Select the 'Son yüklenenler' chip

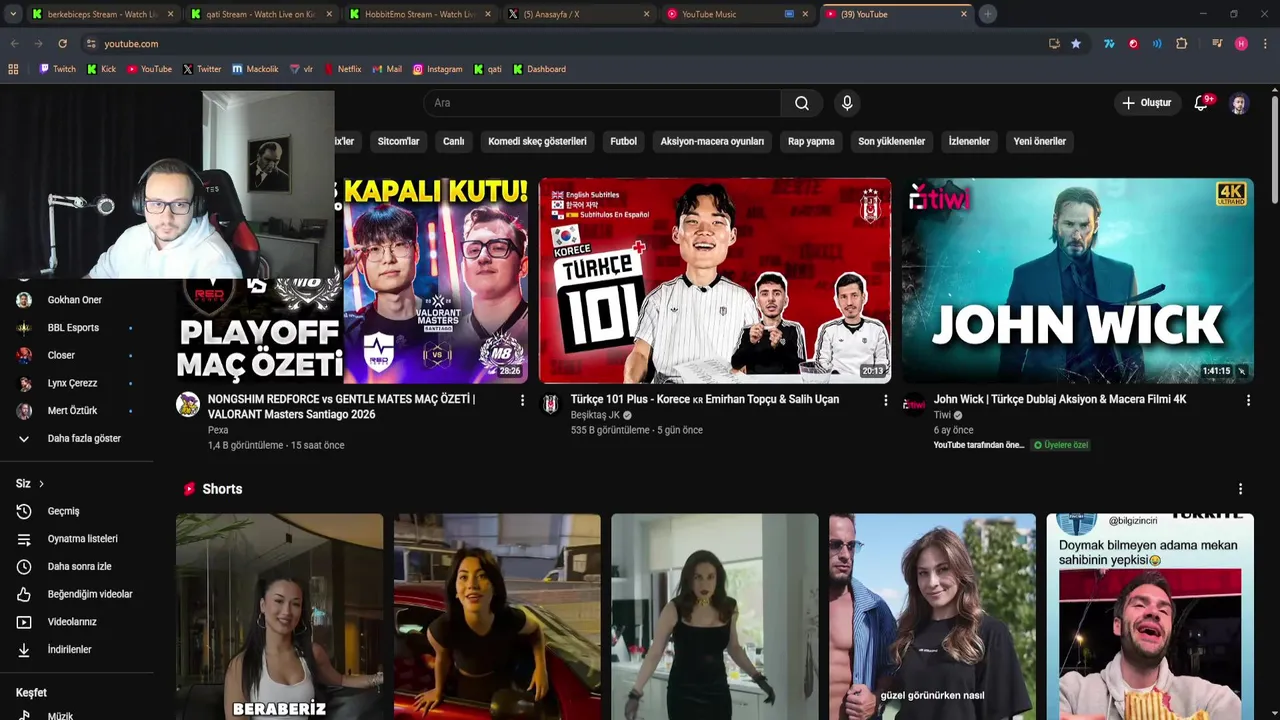[x=891, y=141]
